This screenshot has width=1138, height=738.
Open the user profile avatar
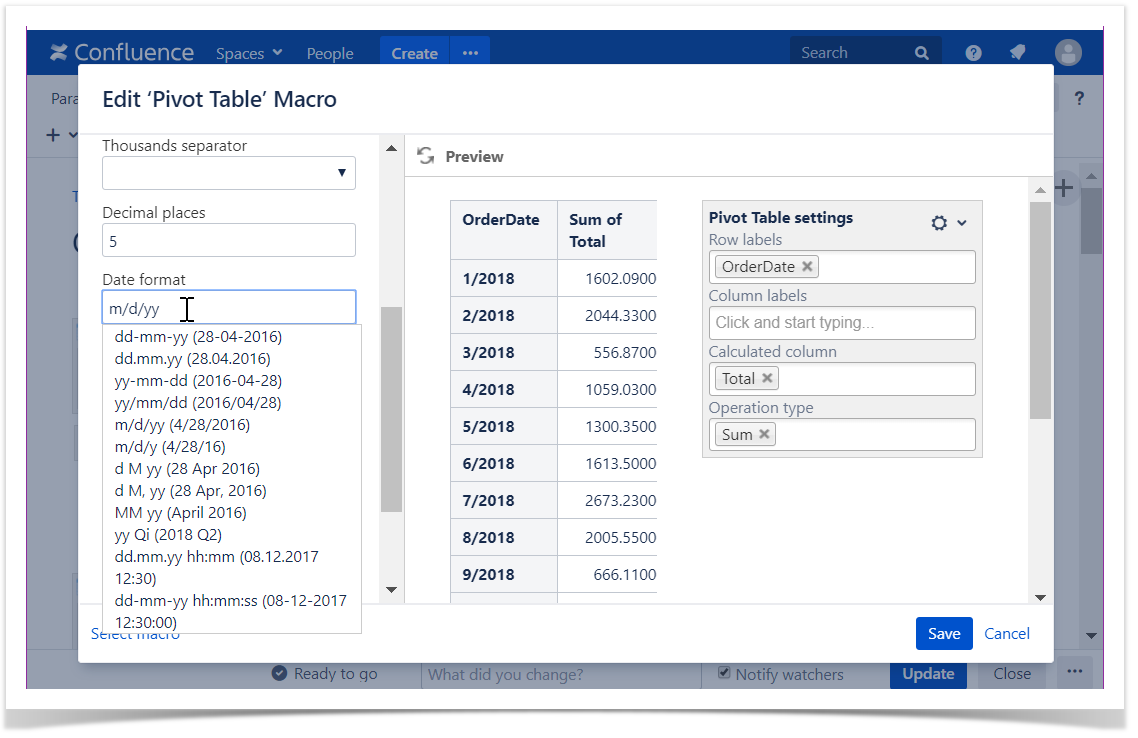(x=1068, y=53)
